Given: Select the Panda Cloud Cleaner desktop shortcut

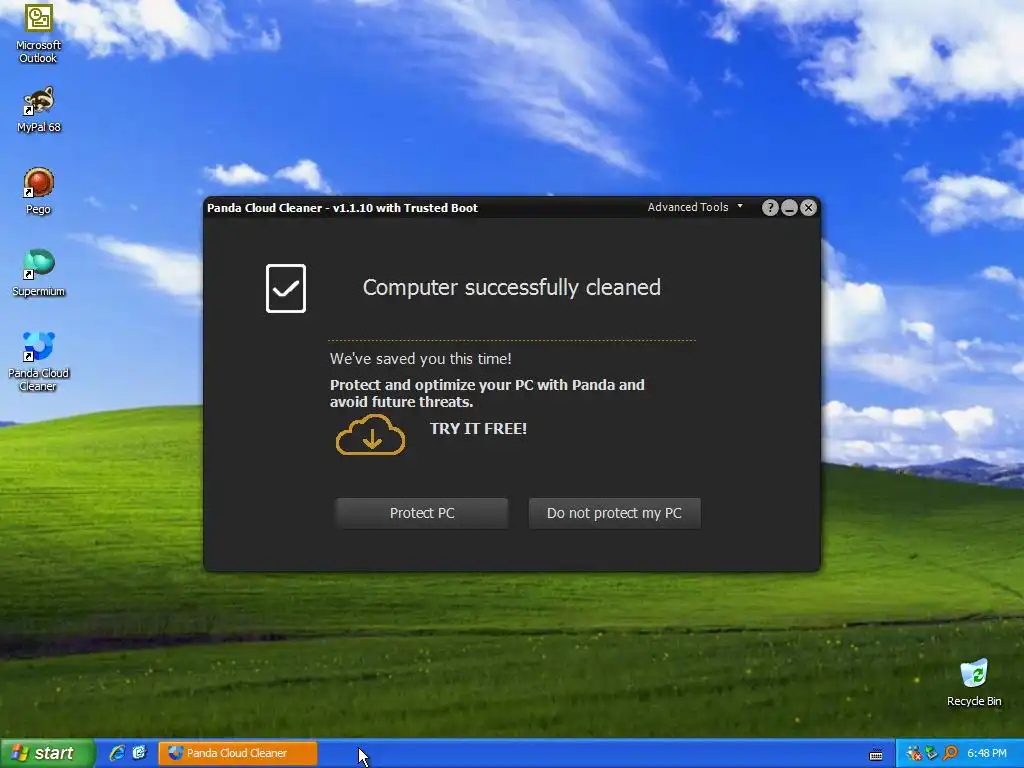Looking at the screenshot, I should (x=39, y=362).
